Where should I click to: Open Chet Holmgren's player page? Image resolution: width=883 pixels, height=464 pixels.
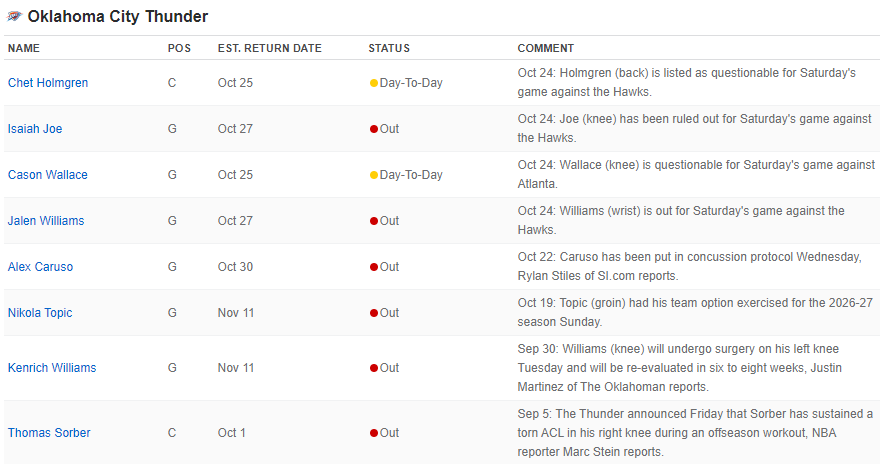point(48,83)
